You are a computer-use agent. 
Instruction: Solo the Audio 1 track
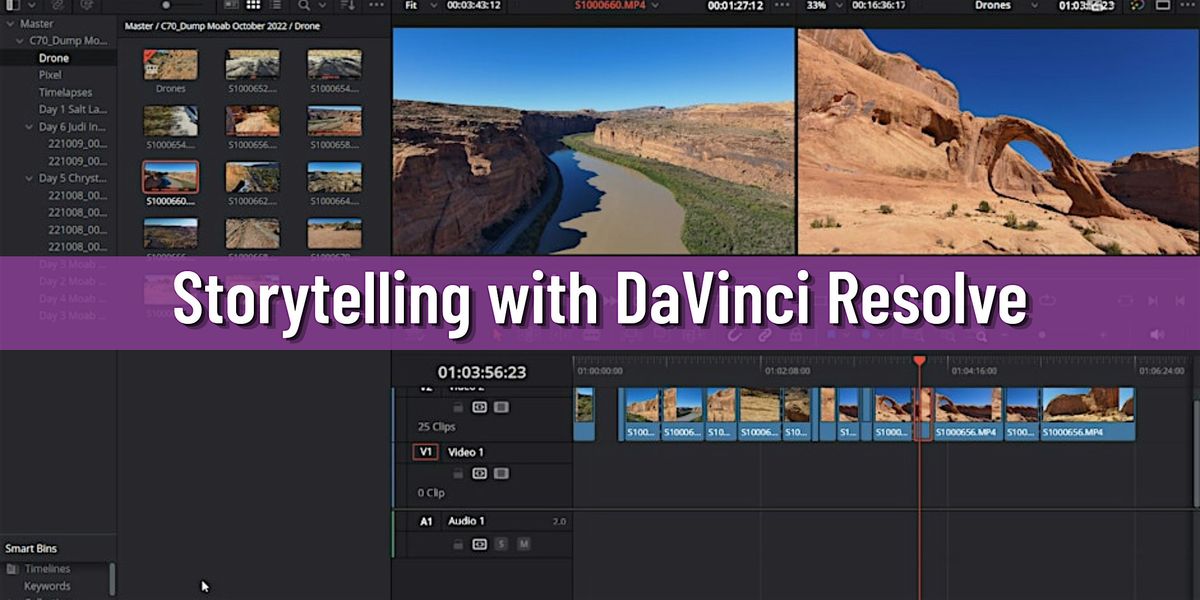pyautogui.click(x=502, y=544)
